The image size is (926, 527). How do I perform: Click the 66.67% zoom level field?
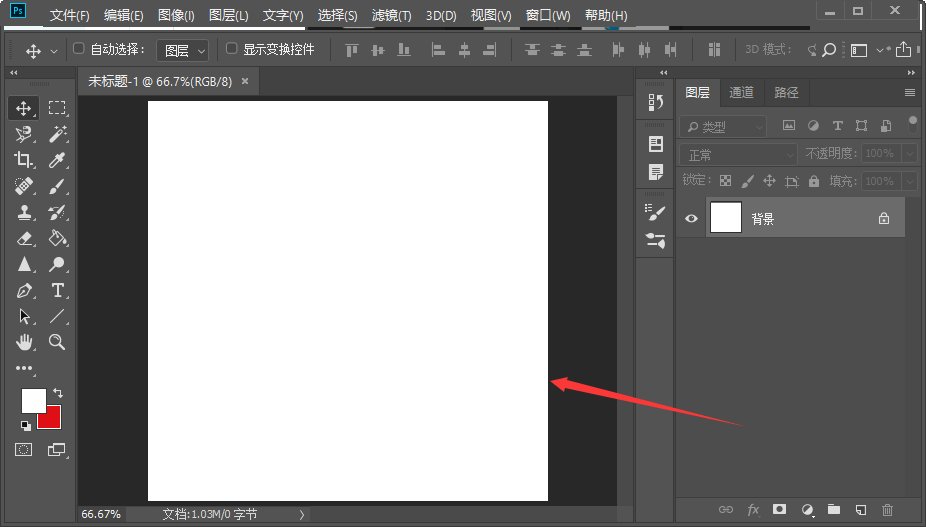point(101,514)
